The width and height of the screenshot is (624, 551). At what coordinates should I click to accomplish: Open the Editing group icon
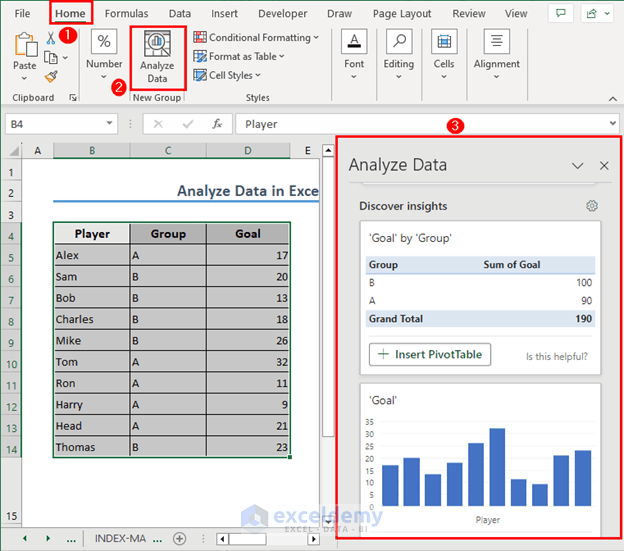pos(399,41)
